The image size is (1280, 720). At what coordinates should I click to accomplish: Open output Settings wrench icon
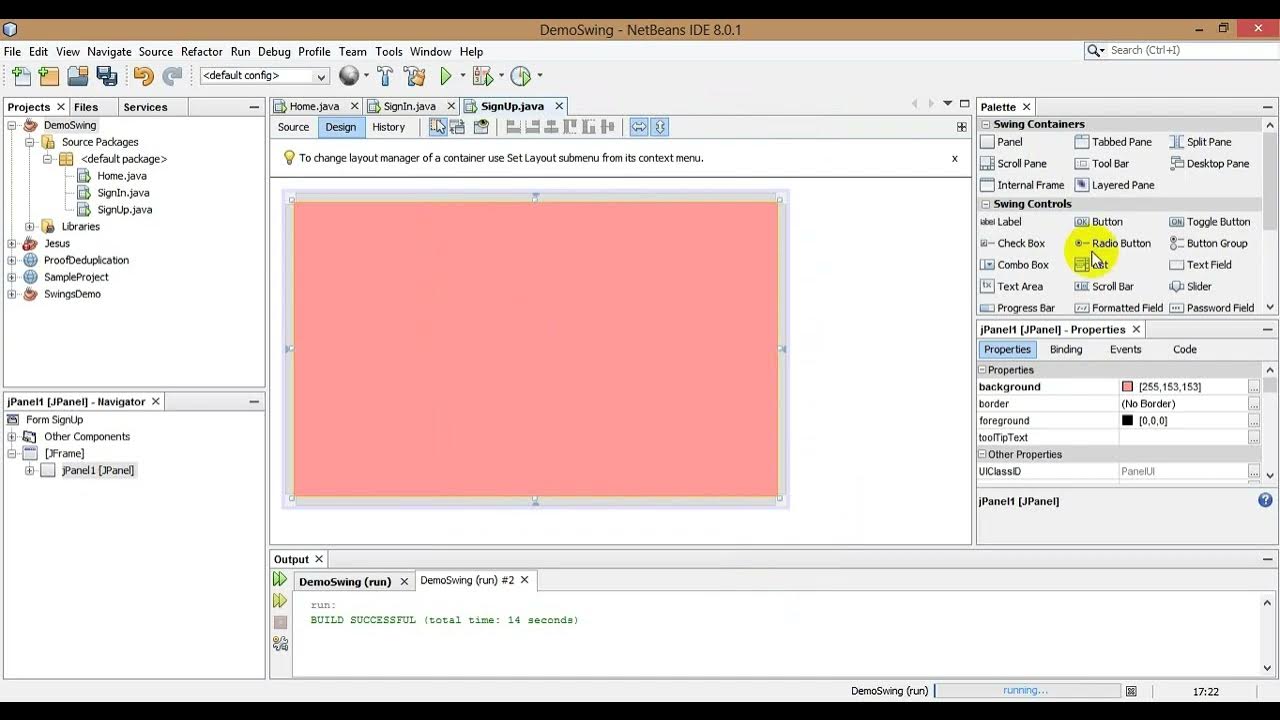[x=280, y=644]
